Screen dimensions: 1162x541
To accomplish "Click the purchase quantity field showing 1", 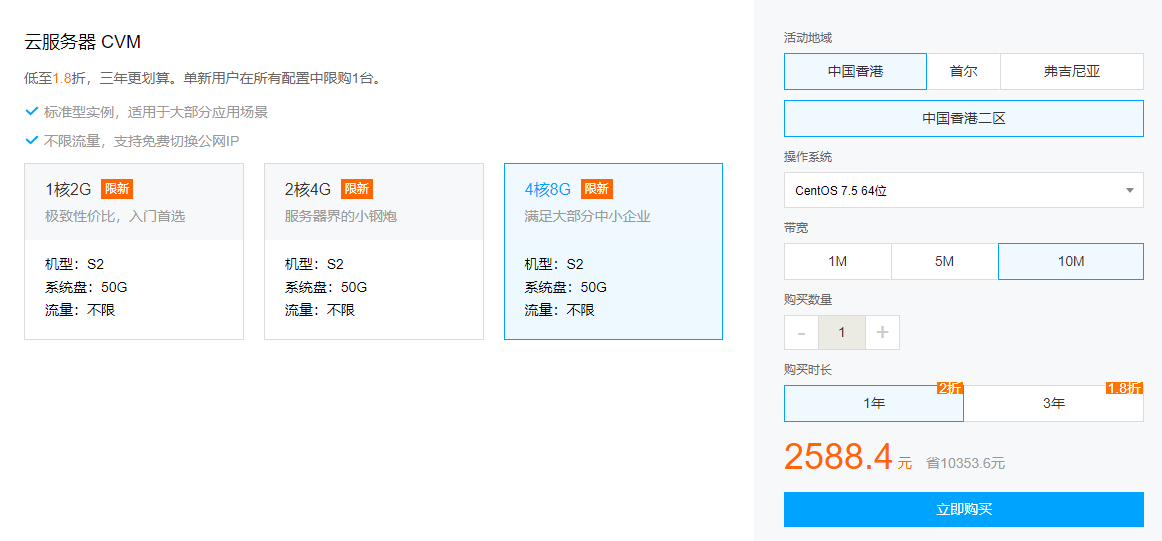I will [842, 332].
